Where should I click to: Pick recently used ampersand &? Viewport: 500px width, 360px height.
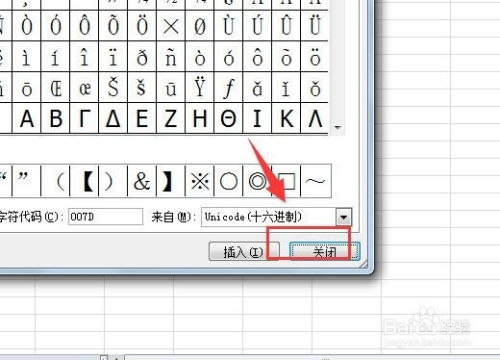[x=142, y=181]
